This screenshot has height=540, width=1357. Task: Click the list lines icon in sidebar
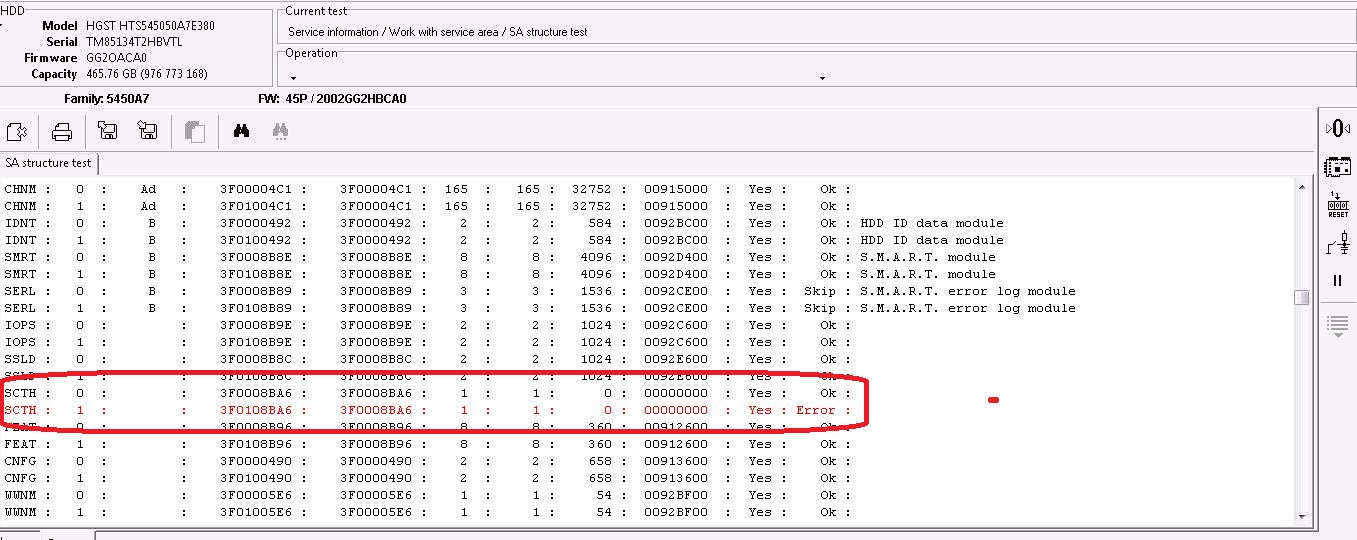coord(1338,325)
